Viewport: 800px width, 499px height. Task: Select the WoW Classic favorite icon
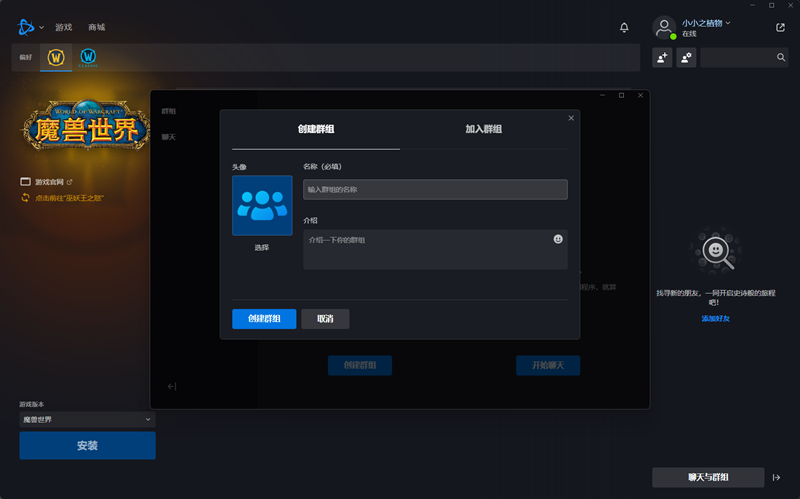88,57
